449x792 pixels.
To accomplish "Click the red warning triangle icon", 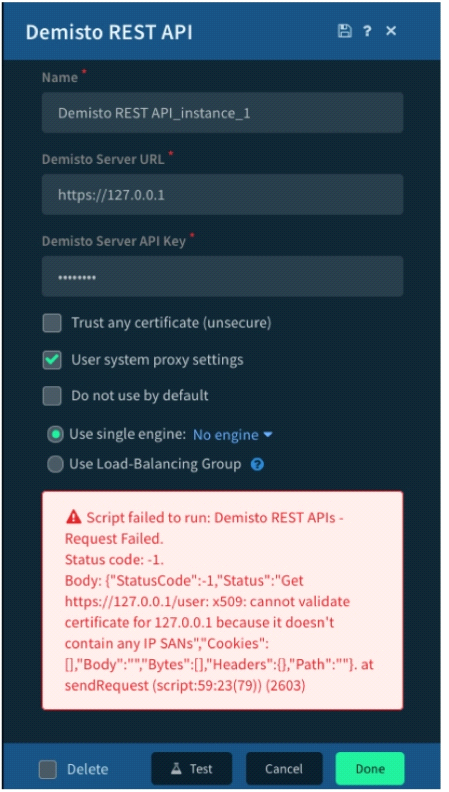I will [x=74, y=517].
